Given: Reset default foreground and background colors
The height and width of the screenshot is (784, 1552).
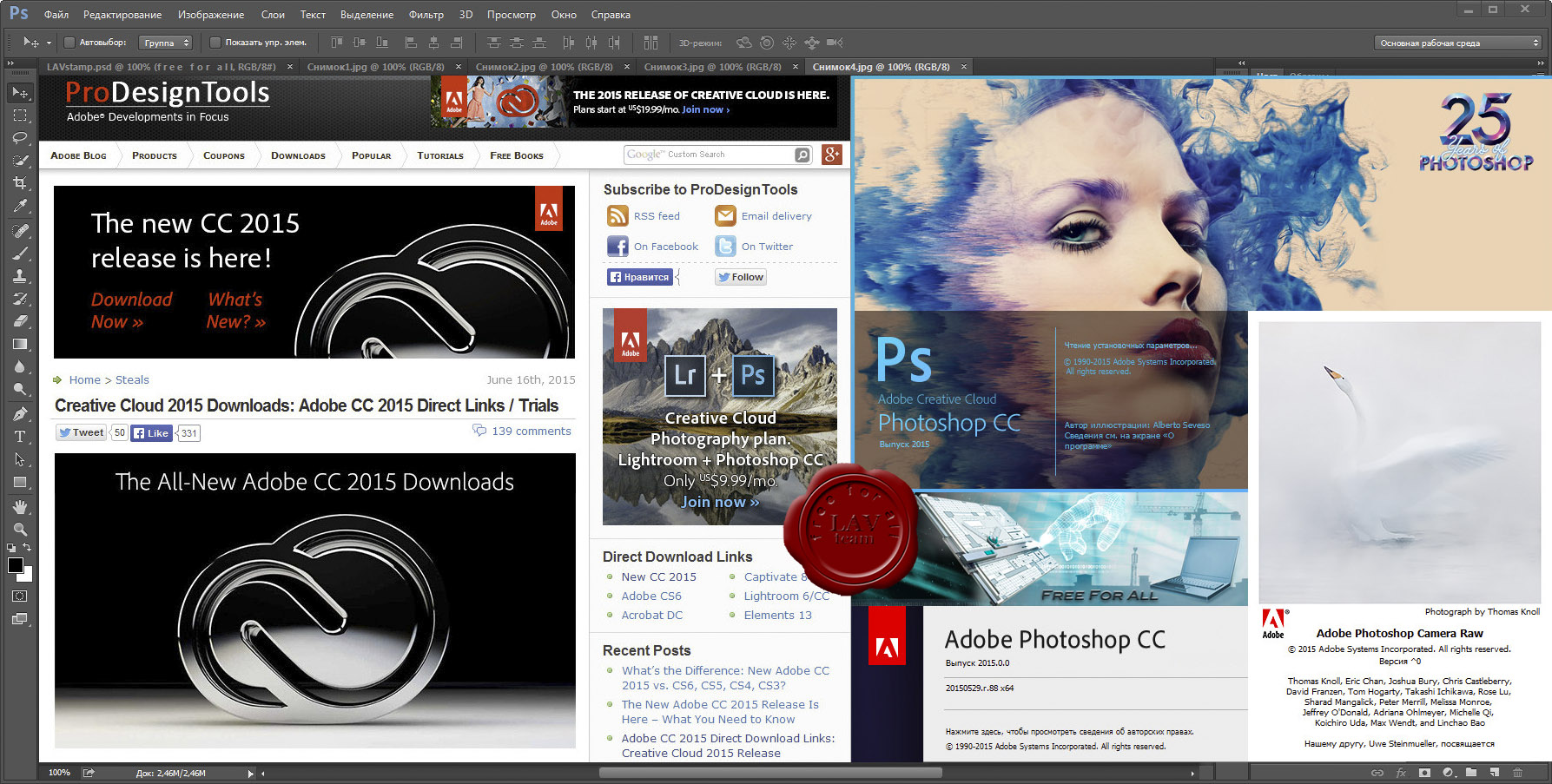Looking at the screenshot, I should [x=11, y=548].
